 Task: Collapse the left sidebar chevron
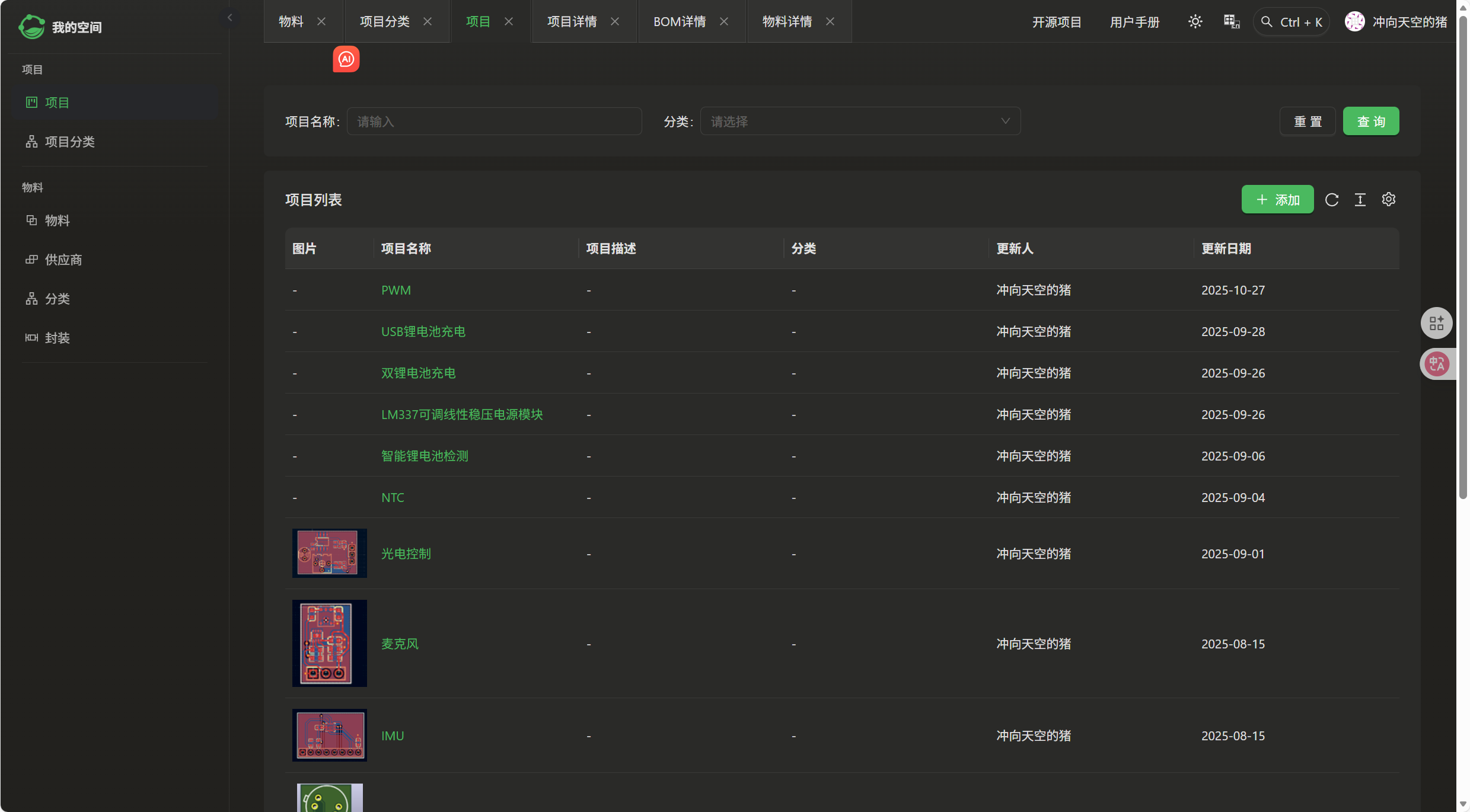229,18
